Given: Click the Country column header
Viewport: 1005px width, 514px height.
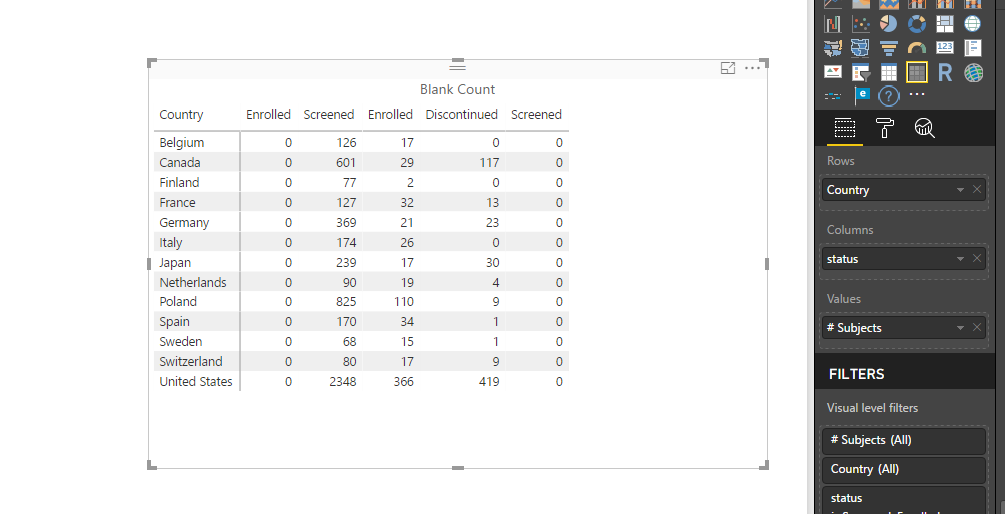Looking at the screenshot, I should (x=181, y=115).
